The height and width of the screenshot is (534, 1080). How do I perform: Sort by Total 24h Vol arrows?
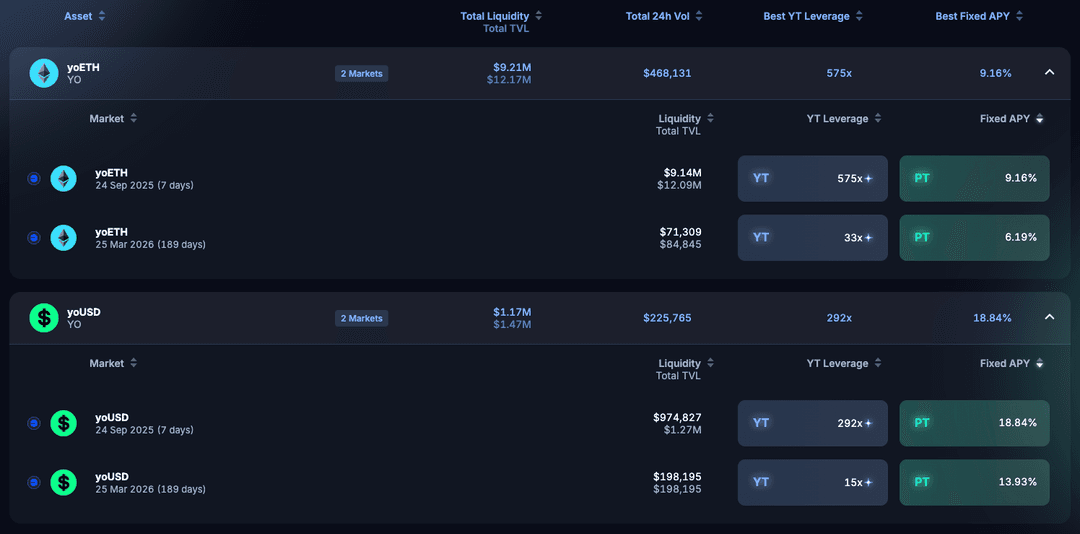[699, 16]
